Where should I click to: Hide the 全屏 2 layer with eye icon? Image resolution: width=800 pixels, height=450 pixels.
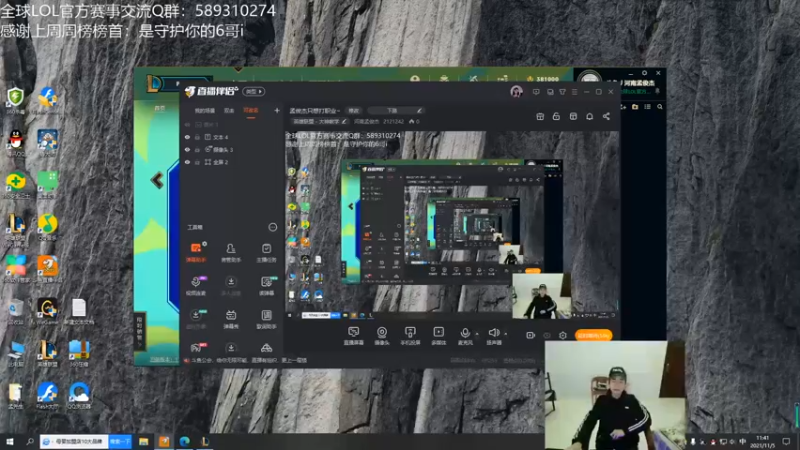click(x=187, y=162)
